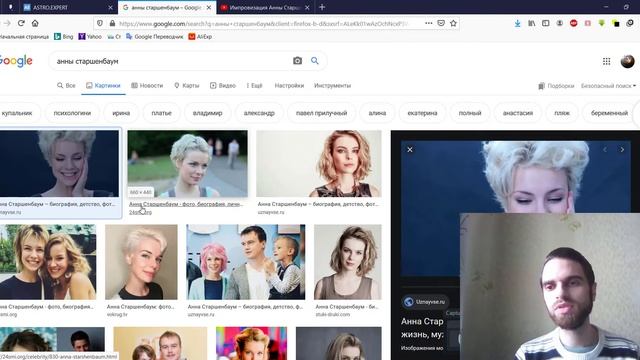Open a new browser tab
The height and width of the screenshot is (360, 640).
[322, 7]
